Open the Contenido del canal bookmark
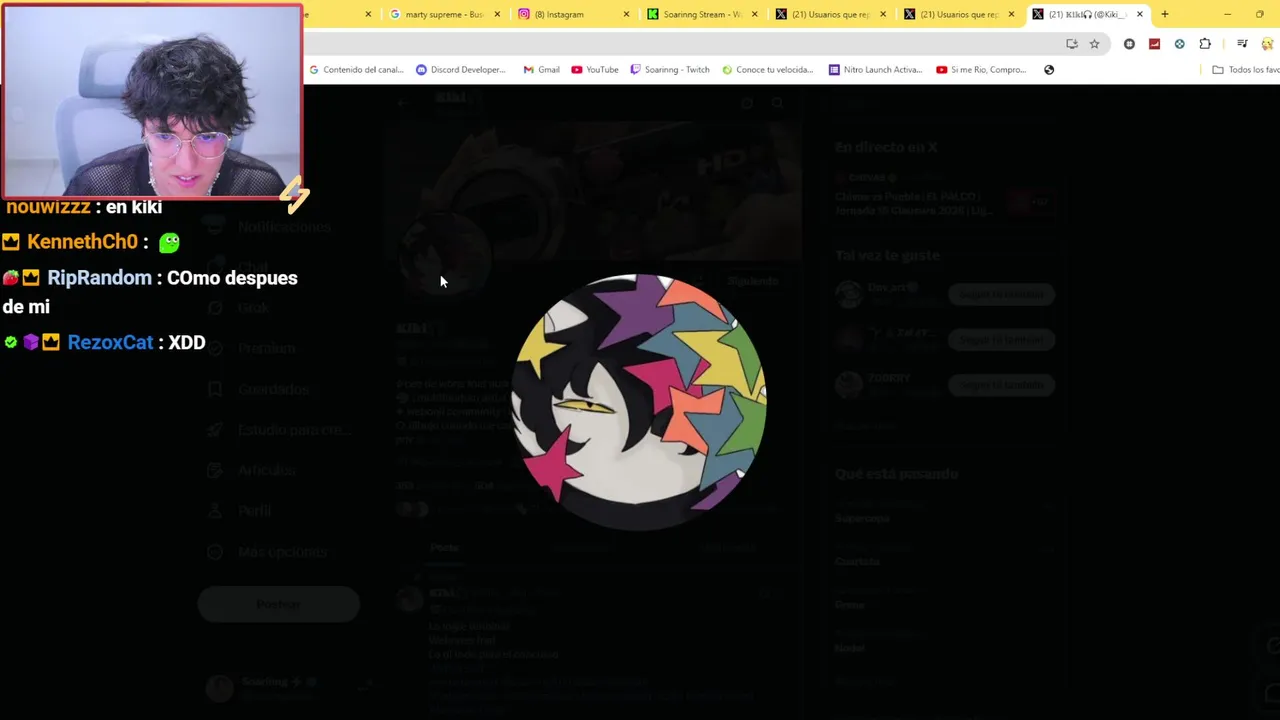The width and height of the screenshot is (1280, 720). click(356, 70)
